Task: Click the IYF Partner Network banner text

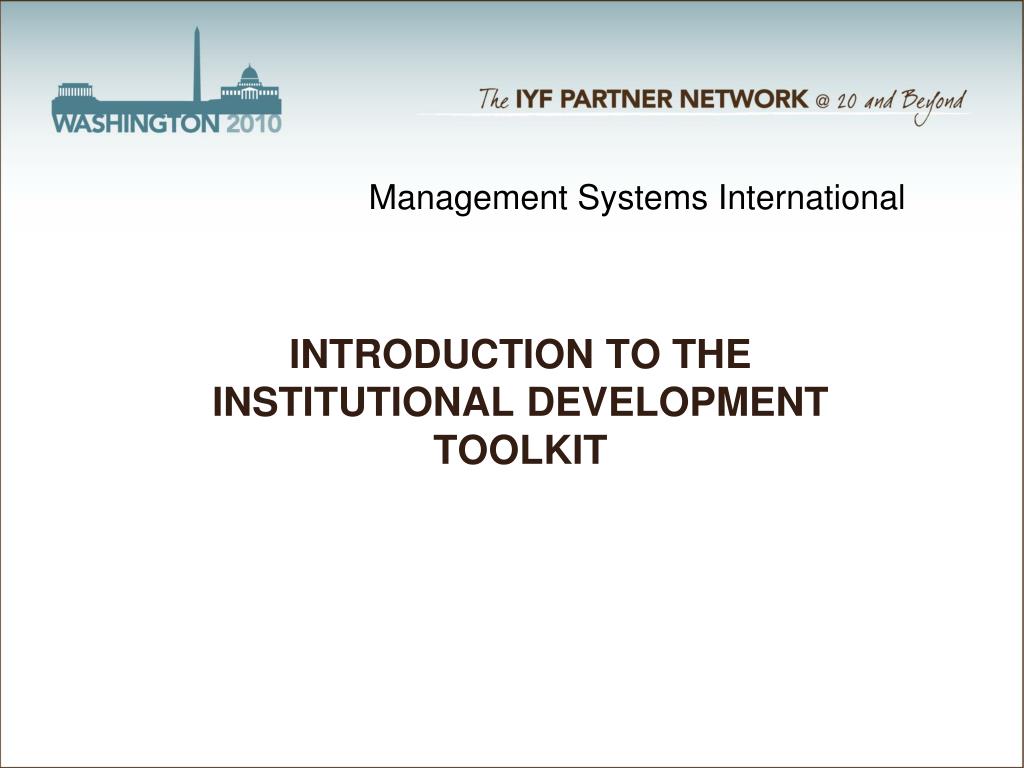Action: (x=722, y=104)
